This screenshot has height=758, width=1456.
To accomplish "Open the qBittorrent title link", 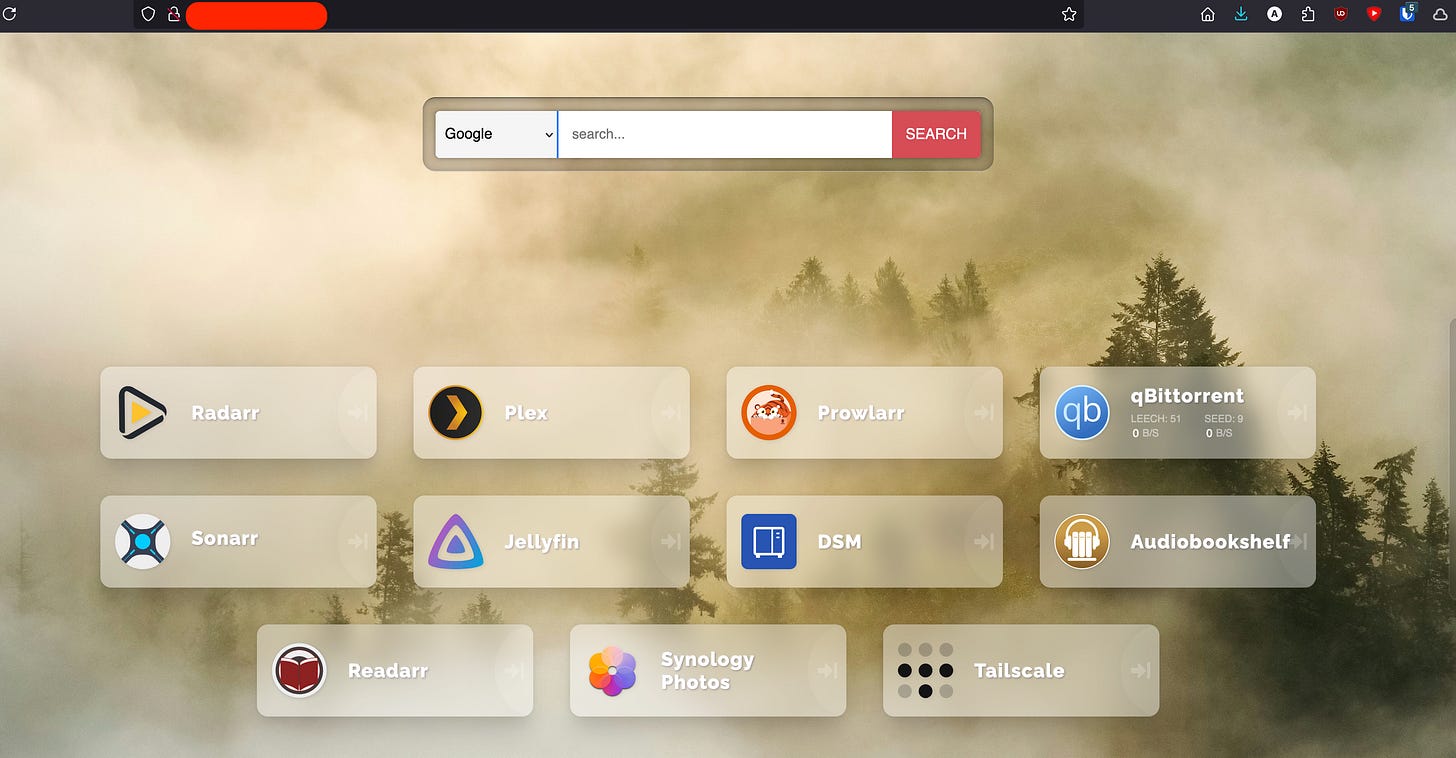I will point(1187,395).
